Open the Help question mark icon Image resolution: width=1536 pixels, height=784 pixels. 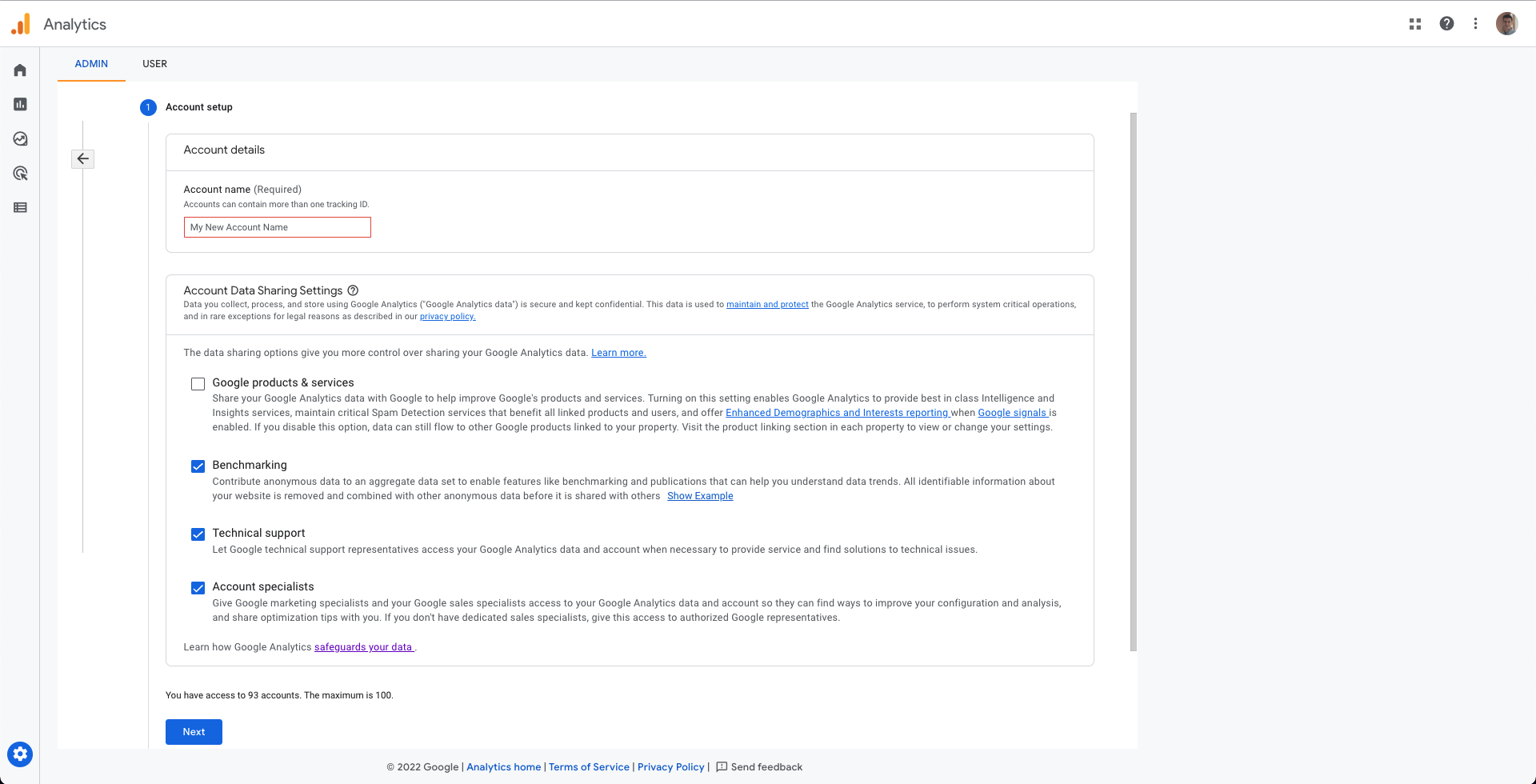(1446, 24)
